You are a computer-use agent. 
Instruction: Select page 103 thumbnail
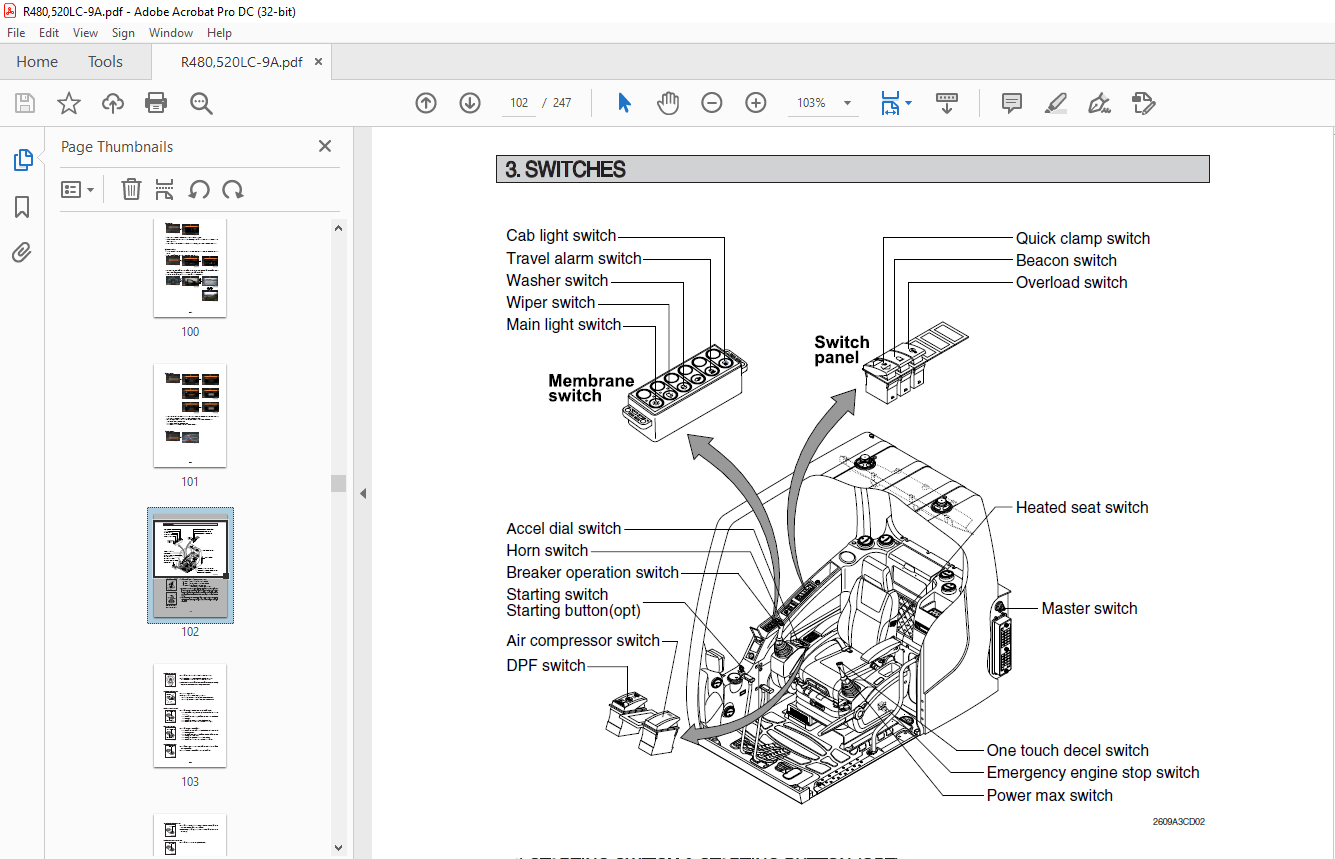click(190, 715)
